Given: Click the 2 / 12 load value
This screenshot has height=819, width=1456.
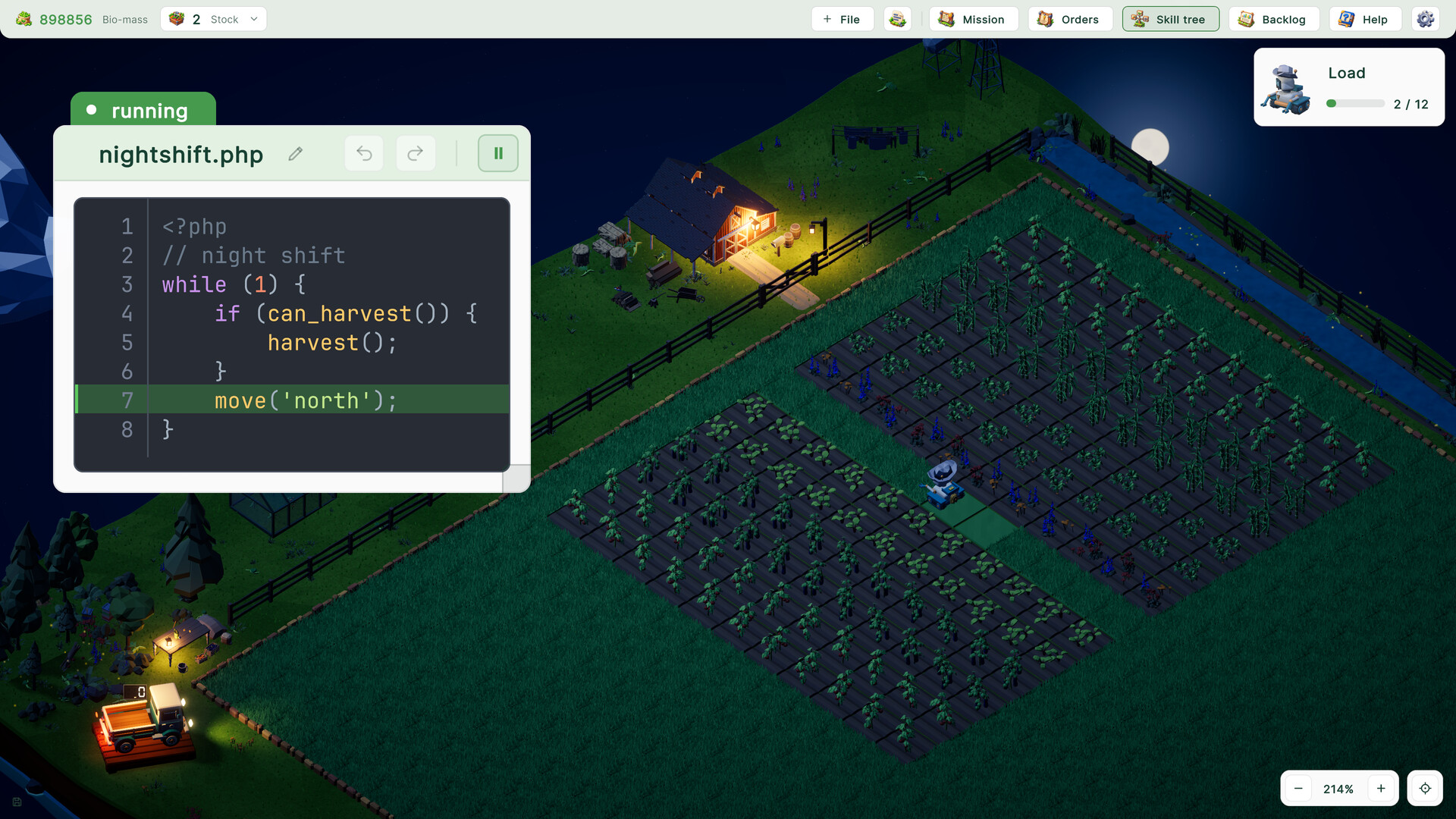Looking at the screenshot, I should (x=1410, y=105).
